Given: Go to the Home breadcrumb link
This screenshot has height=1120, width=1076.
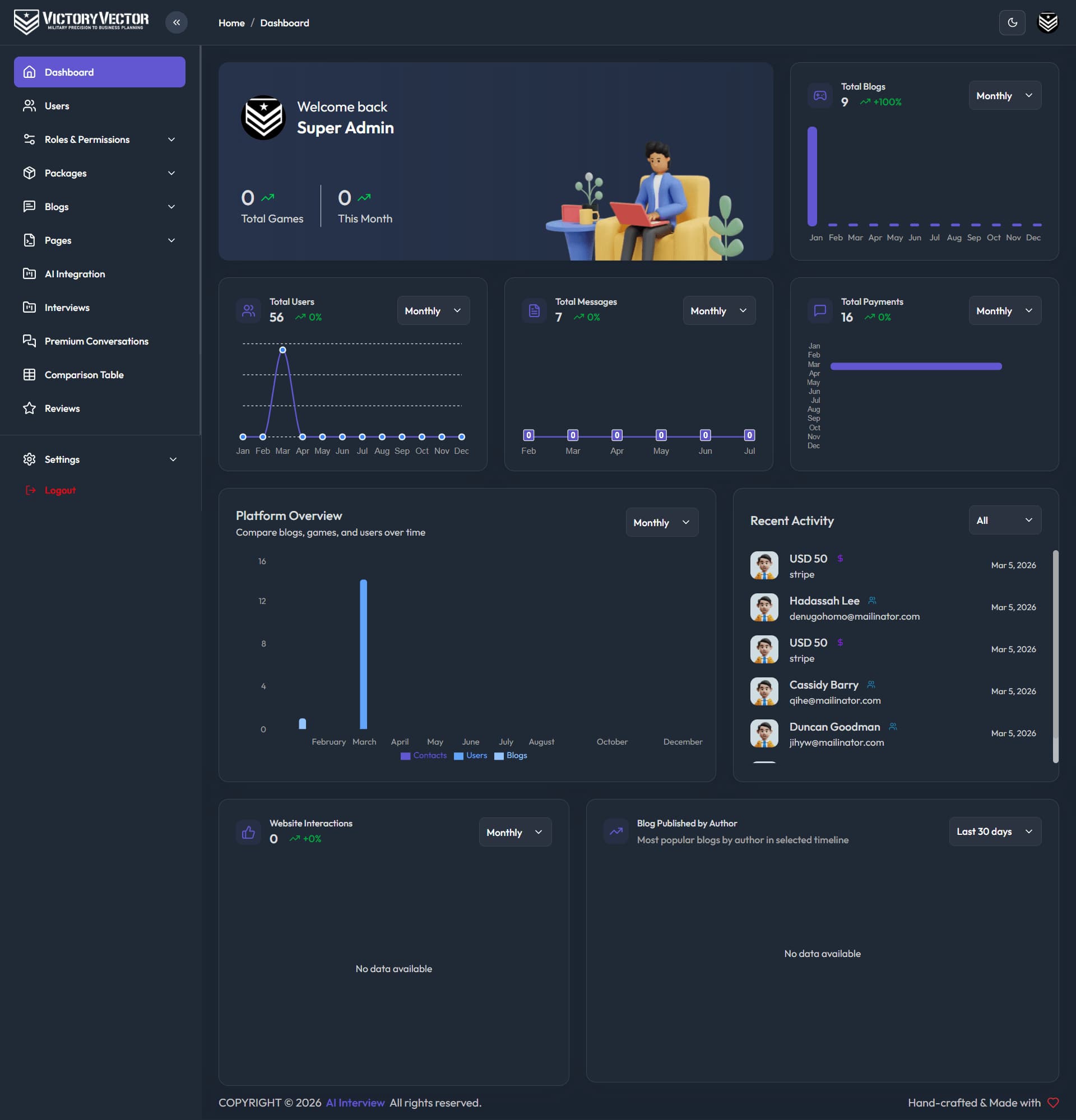Looking at the screenshot, I should pyautogui.click(x=231, y=23).
